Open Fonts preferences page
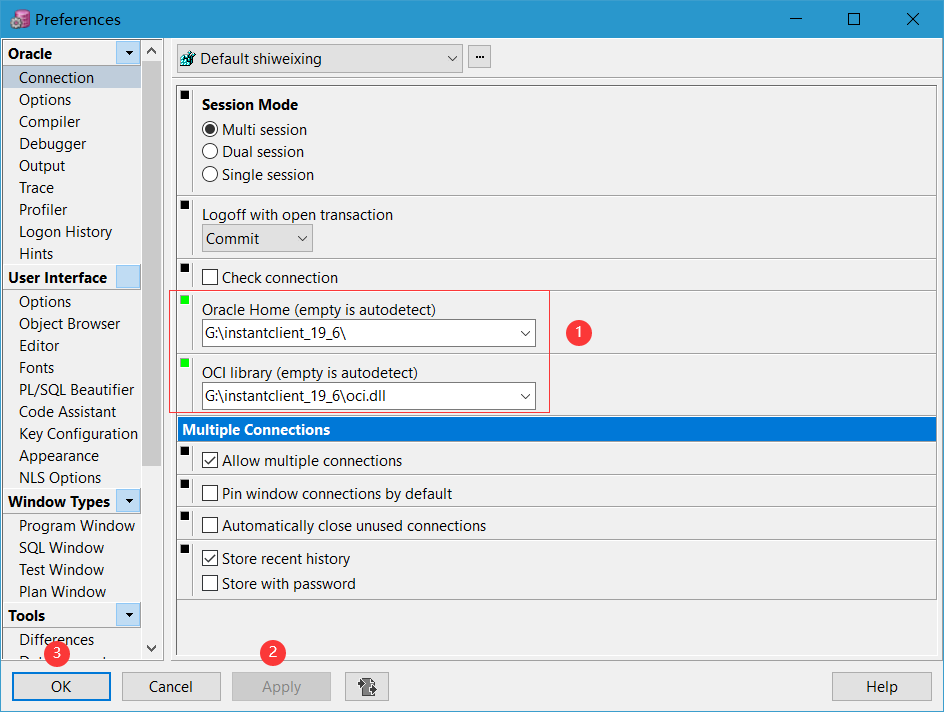 [x=37, y=368]
